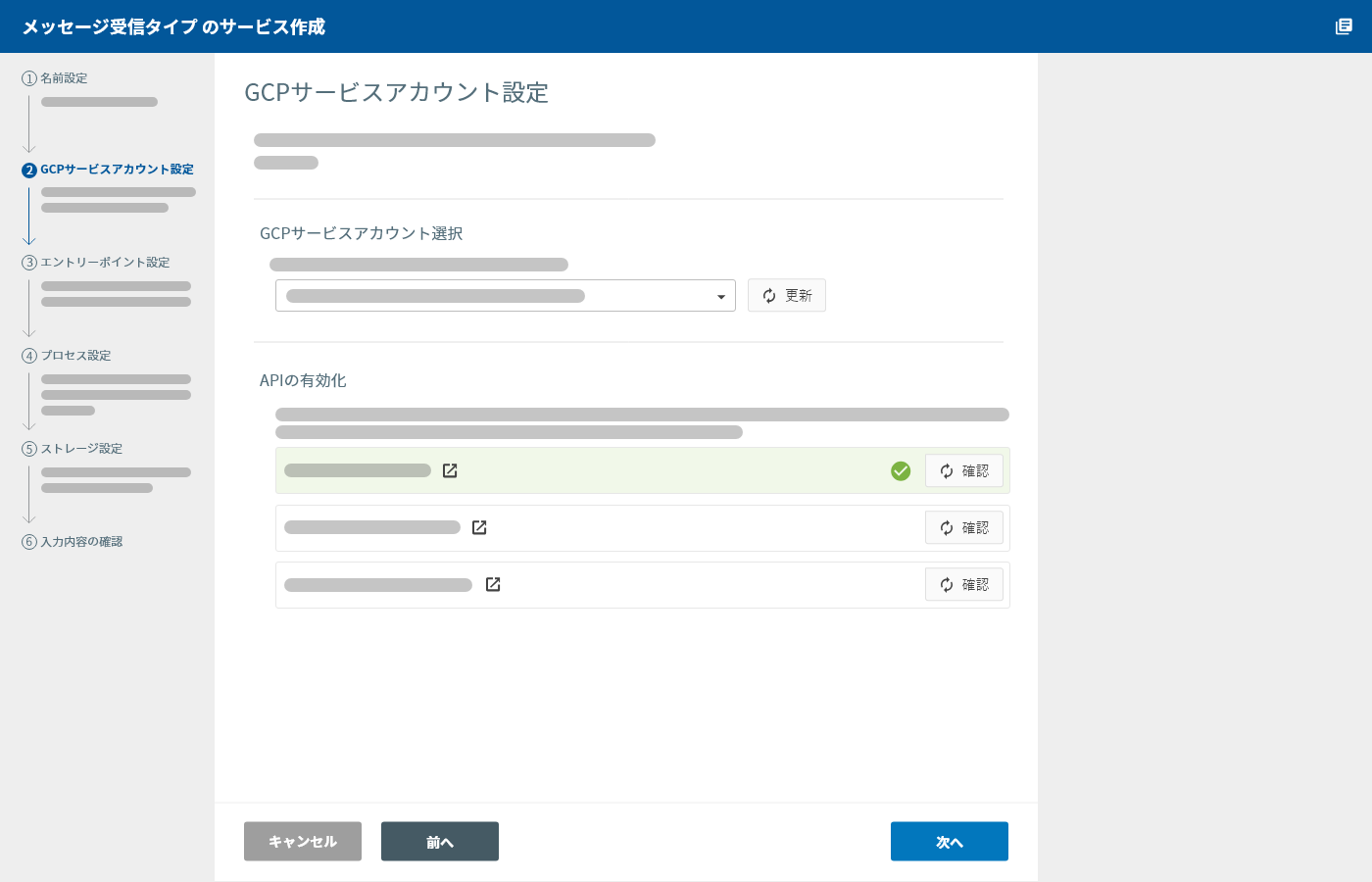Click the GCPサービスアカウント設定 page title

coord(397,93)
